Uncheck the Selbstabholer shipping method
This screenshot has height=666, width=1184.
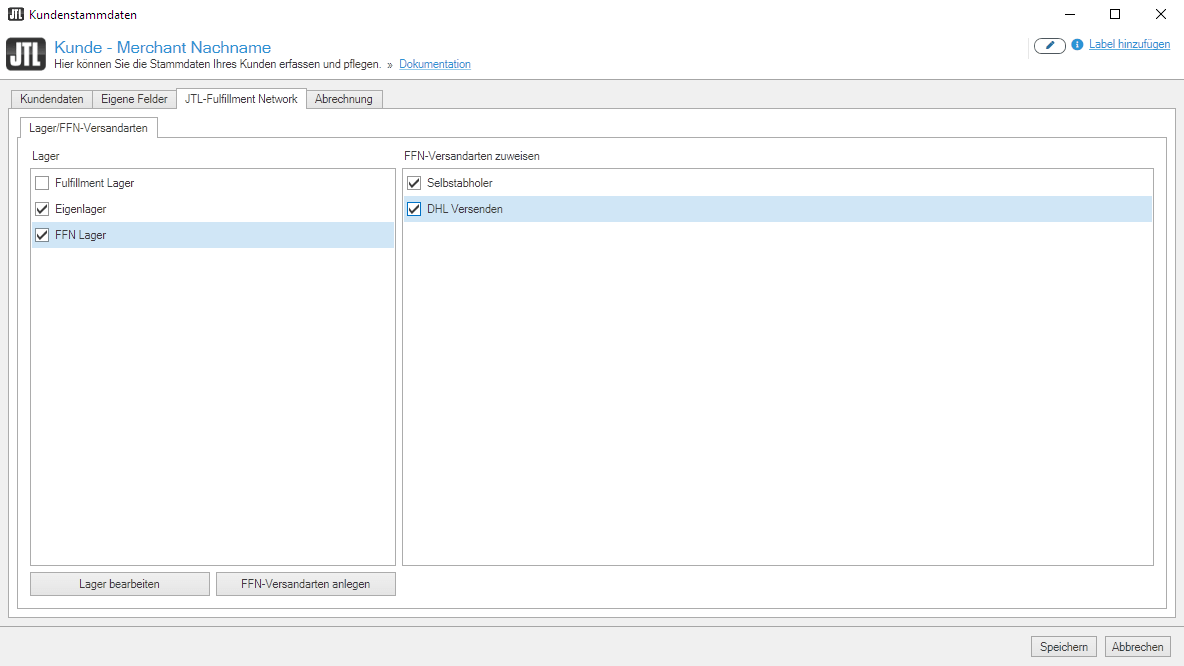click(x=414, y=183)
